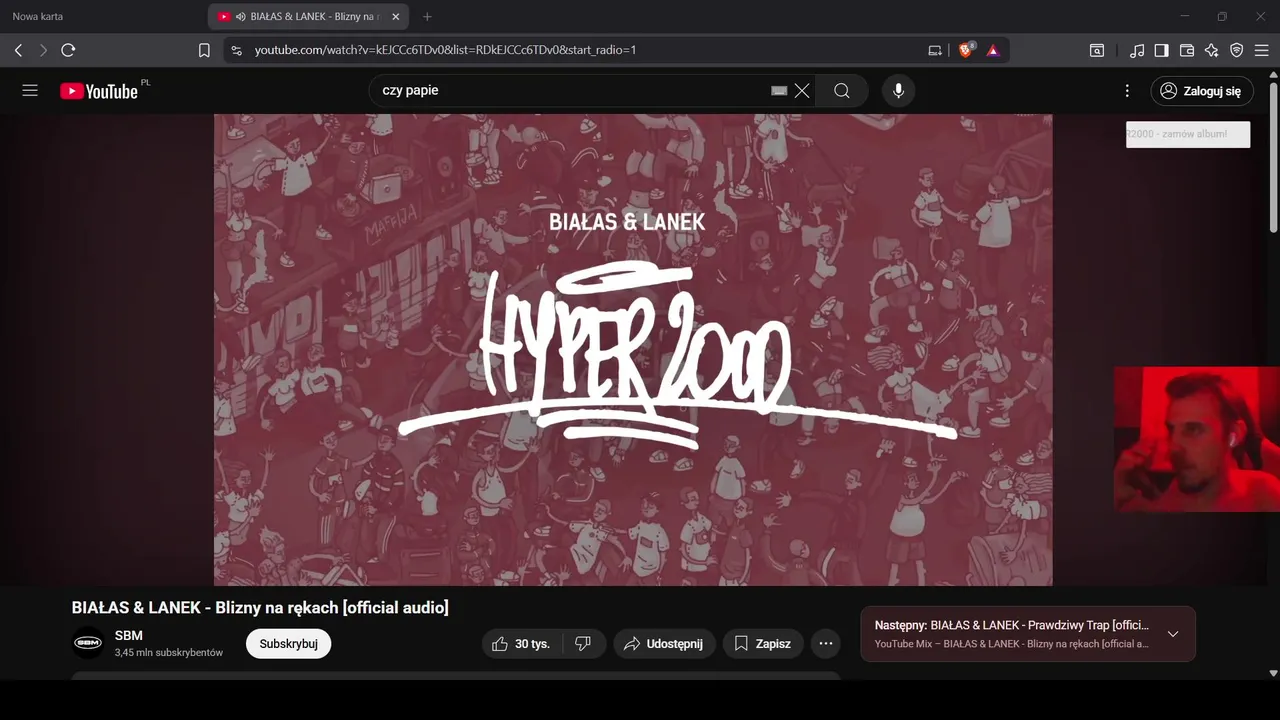Open Brave Wallet icon
This screenshot has height=720, width=1280.
click(1187, 50)
